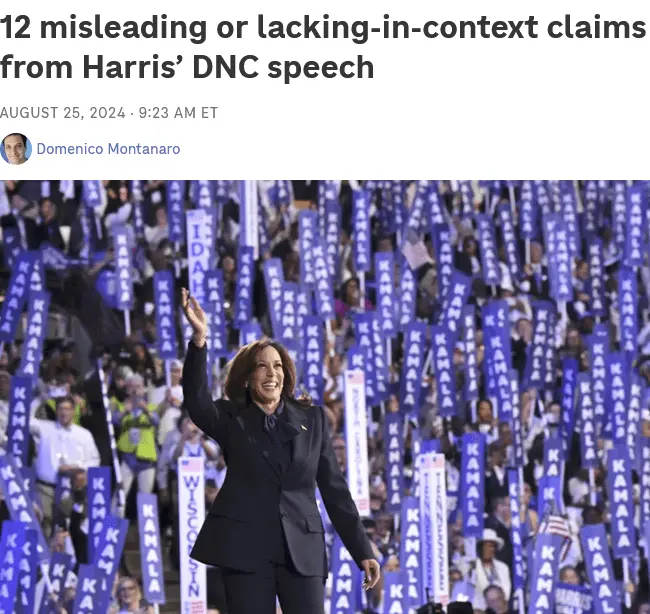Click the 9:23 AM ET timestamp
This screenshot has height=614, width=650.
point(178,113)
